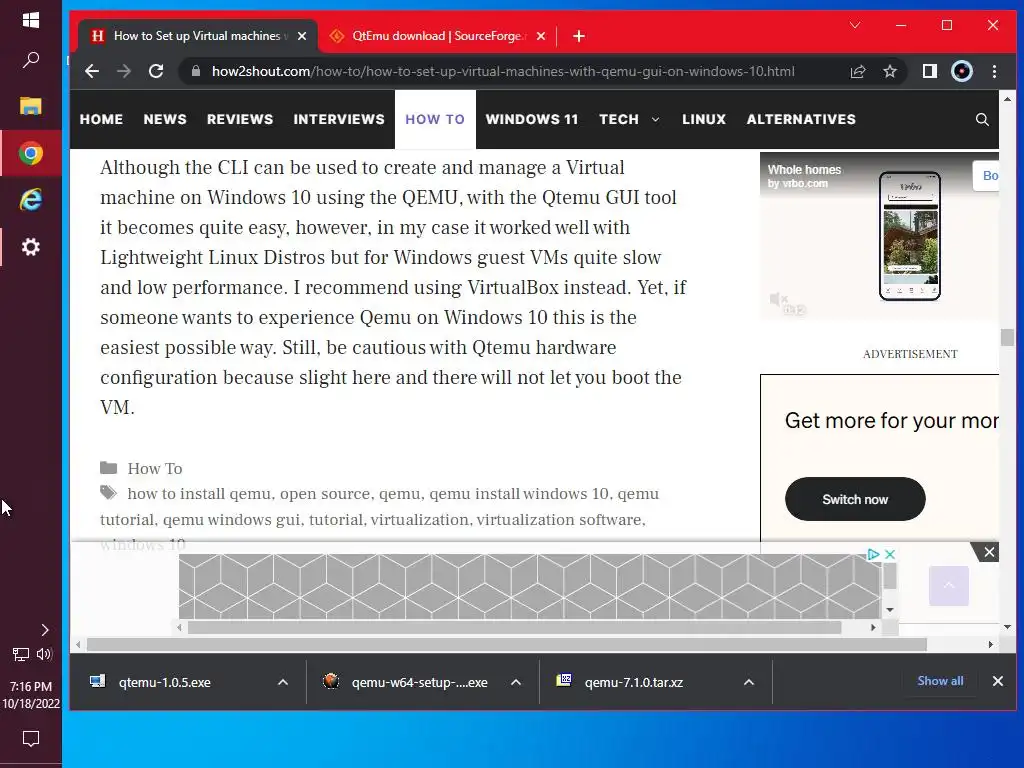Viewport: 1024px width, 768px height.
Task: Open WINDOWS 11 nav item
Action: coord(532,120)
